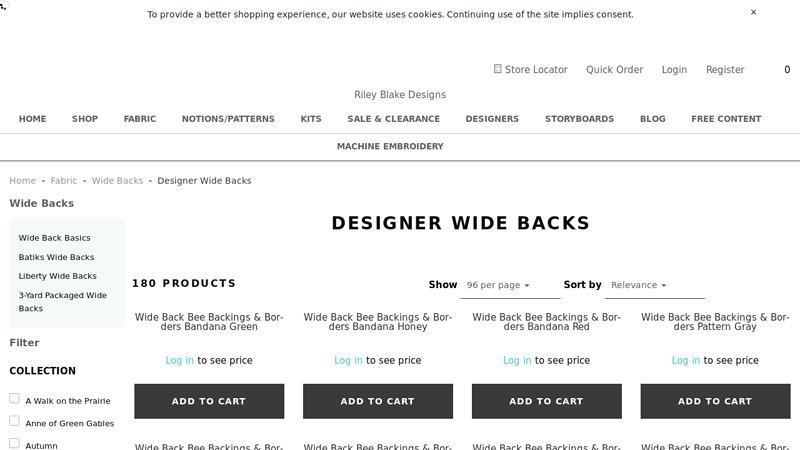Open Wide Back Bandana Pattern Gray product

[715, 322]
